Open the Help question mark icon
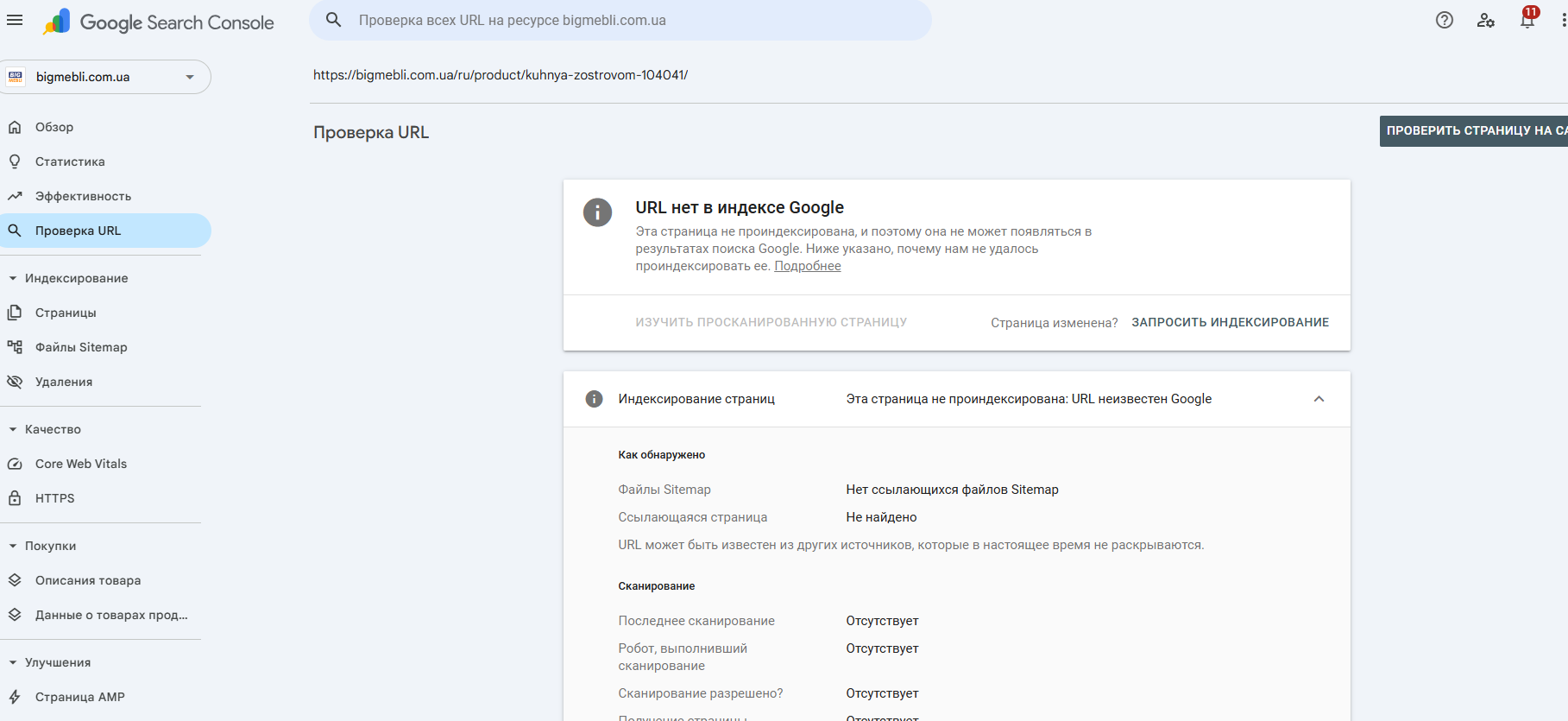This screenshot has width=1568, height=721. pyautogui.click(x=1445, y=20)
